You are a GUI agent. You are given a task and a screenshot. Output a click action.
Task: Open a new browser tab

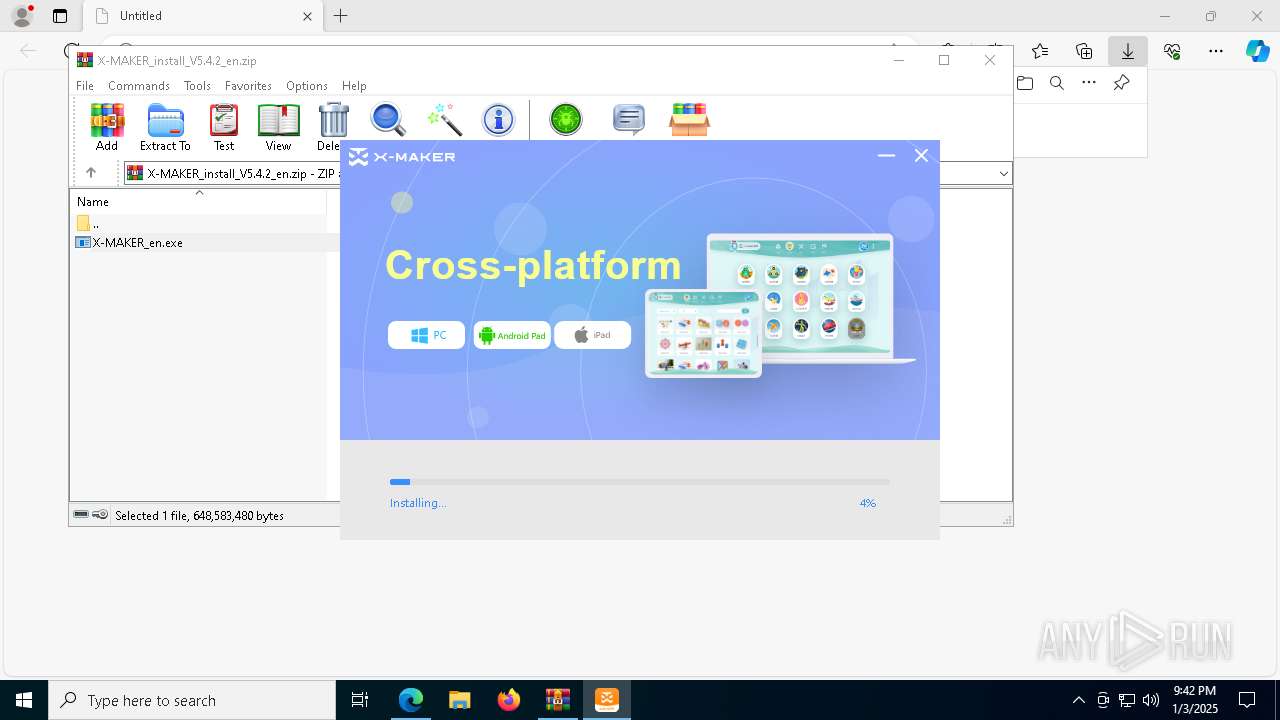point(341,16)
